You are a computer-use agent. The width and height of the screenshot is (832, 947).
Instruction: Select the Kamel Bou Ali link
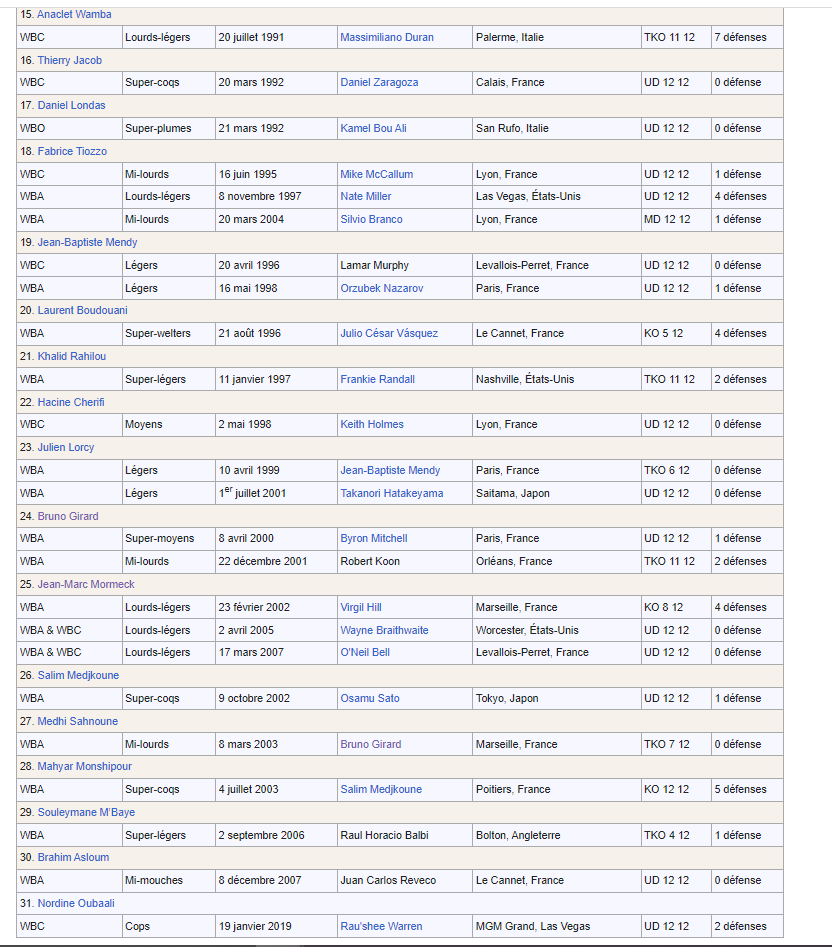[x=373, y=129]
